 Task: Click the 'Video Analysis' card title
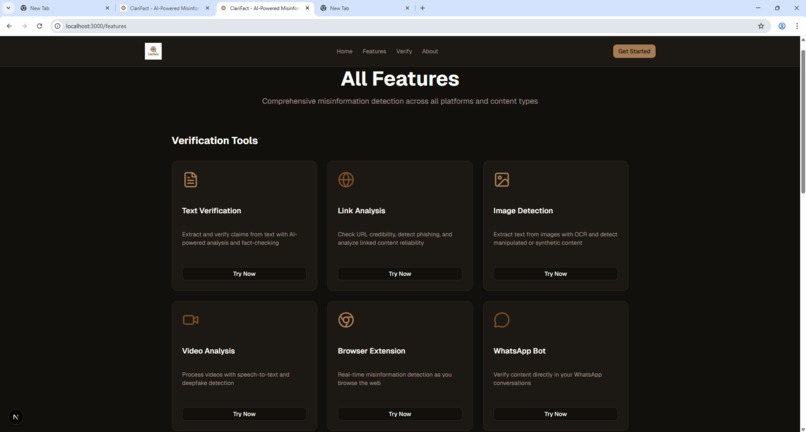(x=208, y=351)
